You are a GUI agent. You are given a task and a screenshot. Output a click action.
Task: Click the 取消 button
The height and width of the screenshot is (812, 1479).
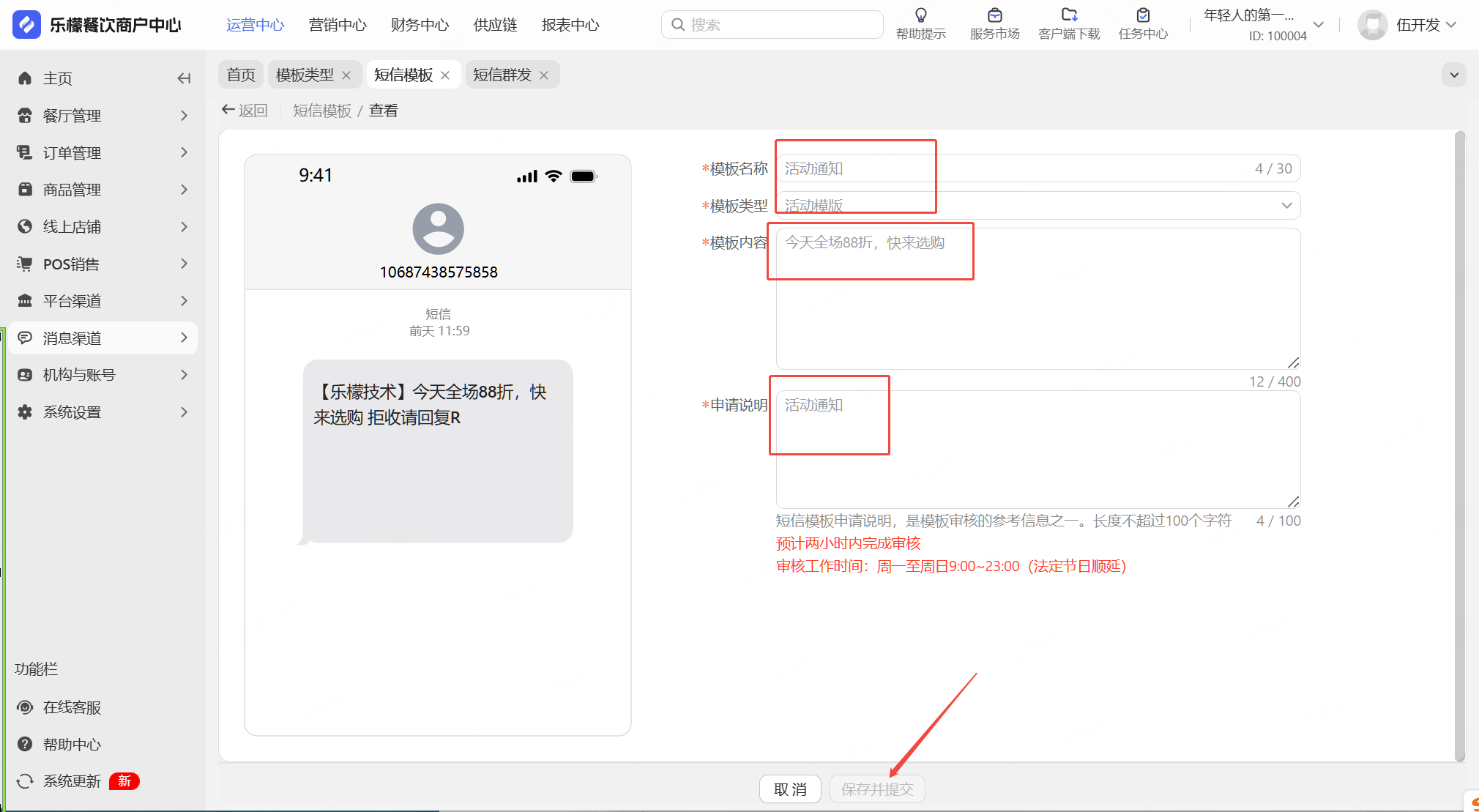(x=790, y=789)
